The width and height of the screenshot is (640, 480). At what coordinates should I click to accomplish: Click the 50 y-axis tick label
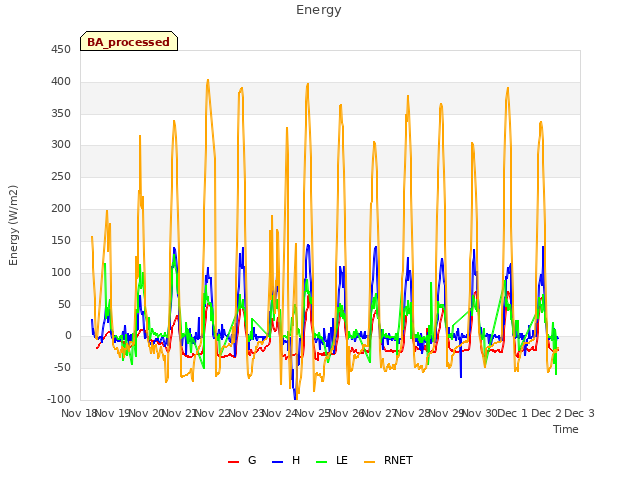[x=64, y=304]
